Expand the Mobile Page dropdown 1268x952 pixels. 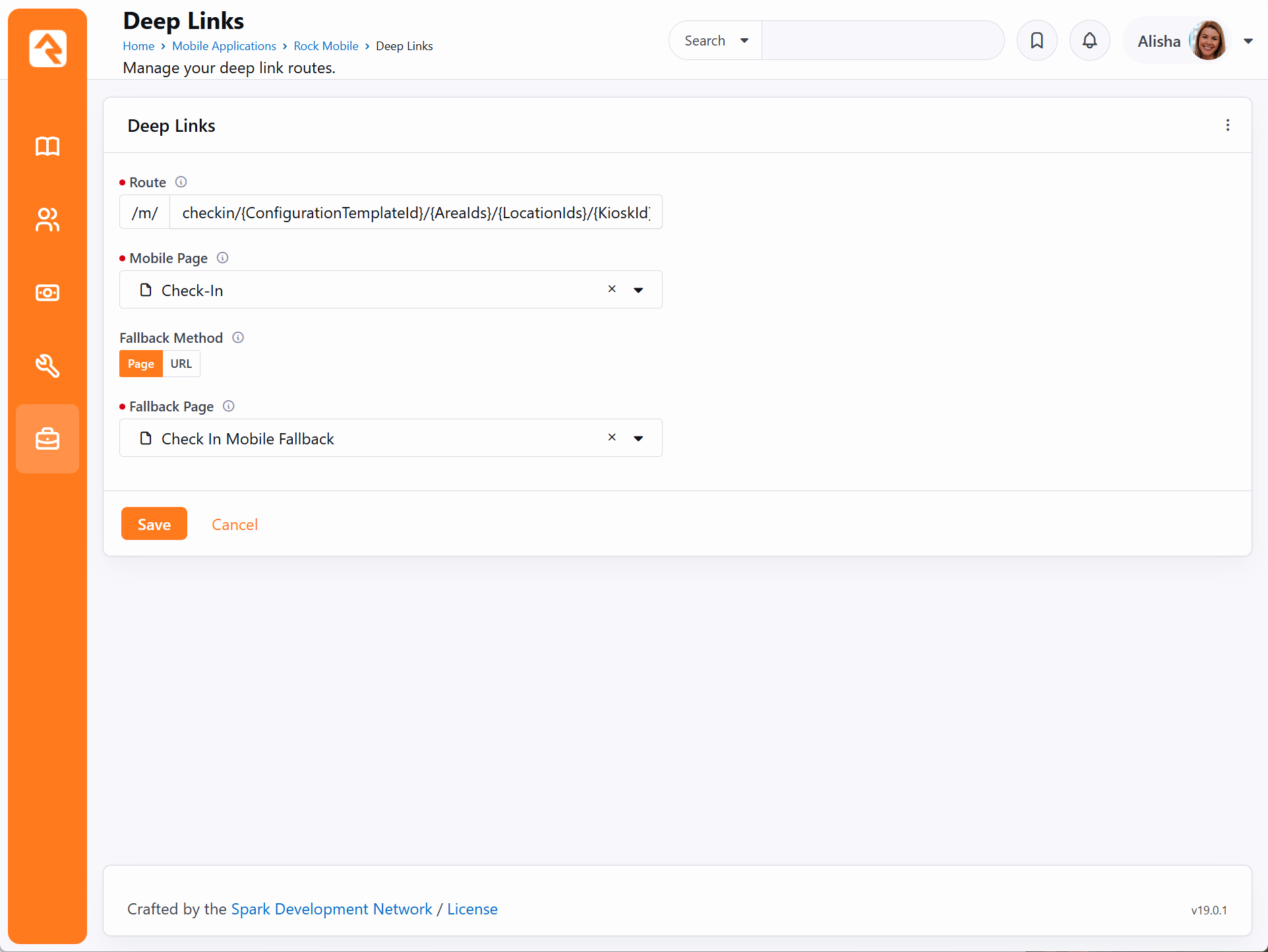638,290
